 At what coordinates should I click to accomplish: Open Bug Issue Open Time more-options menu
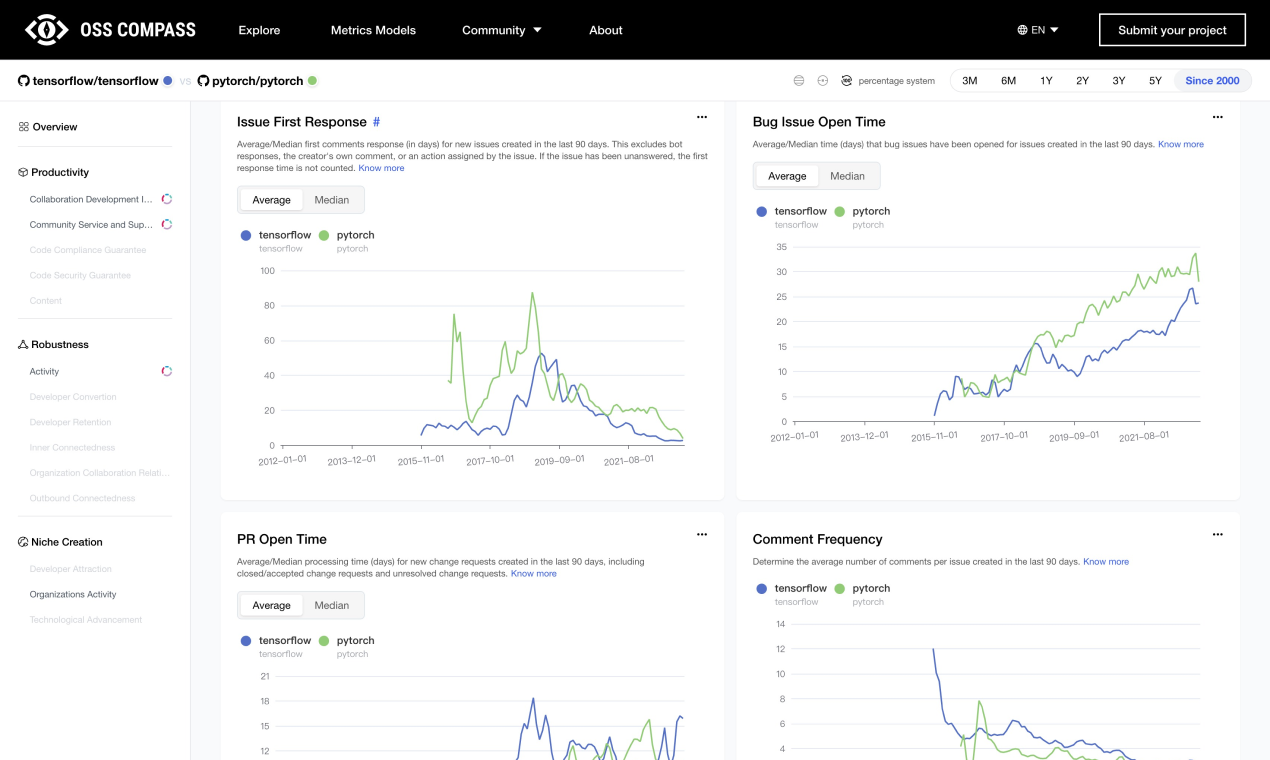(x=1217, y=117)
